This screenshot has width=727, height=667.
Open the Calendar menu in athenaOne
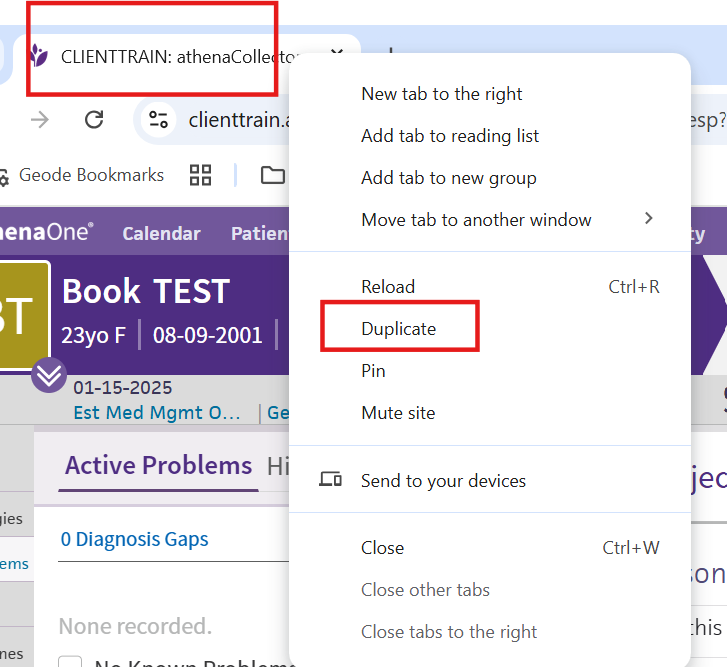[x=161, y=233]
